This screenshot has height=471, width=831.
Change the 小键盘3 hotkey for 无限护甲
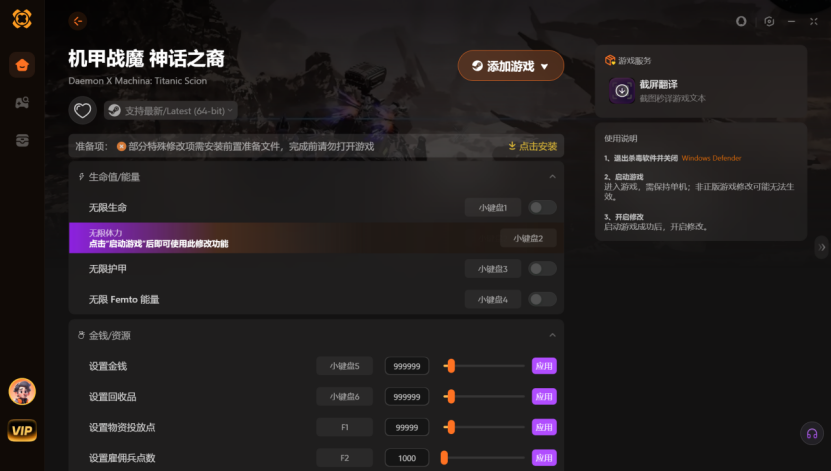(x=493, y=269)
